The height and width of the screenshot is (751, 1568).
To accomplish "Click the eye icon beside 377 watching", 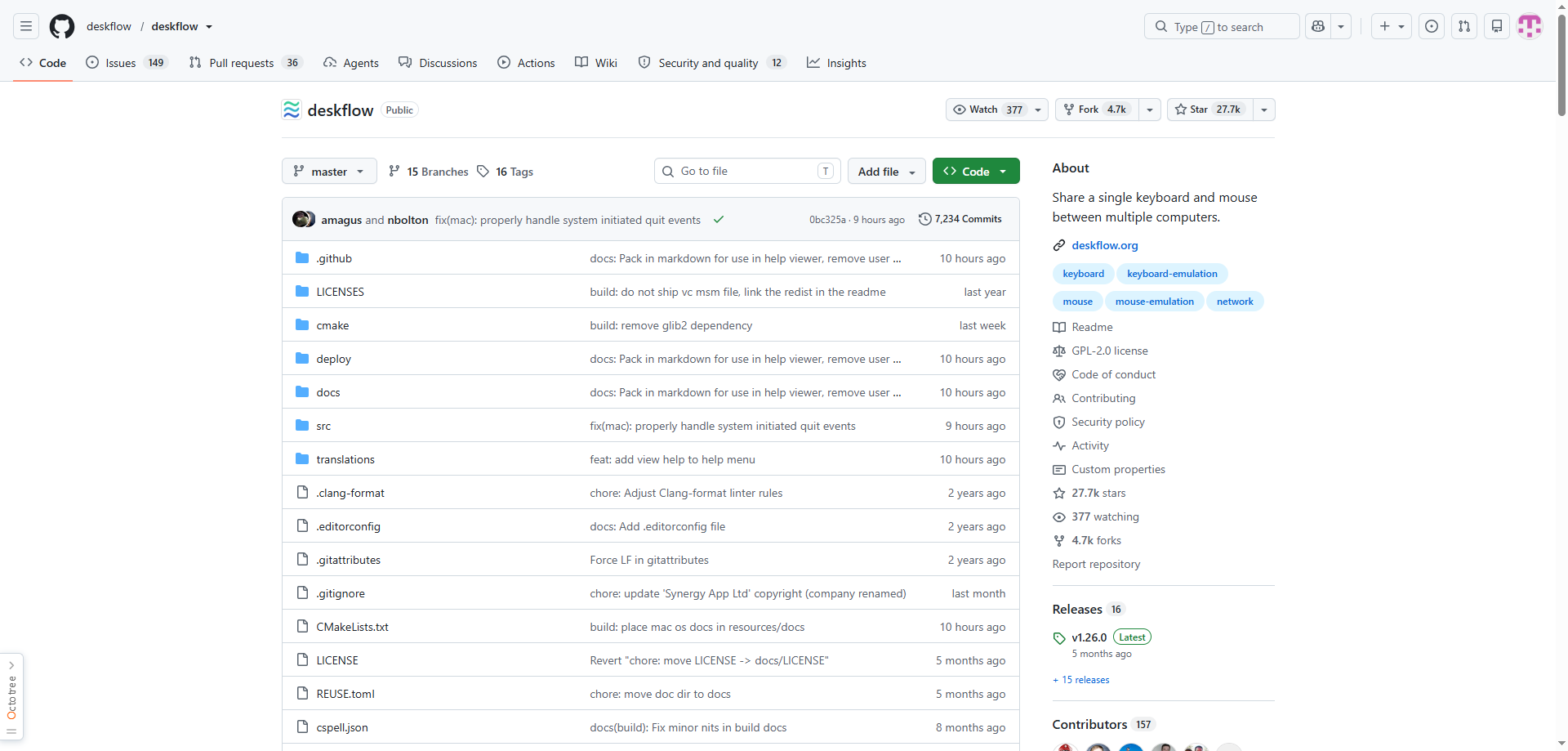I will (x=1059, y=516).
